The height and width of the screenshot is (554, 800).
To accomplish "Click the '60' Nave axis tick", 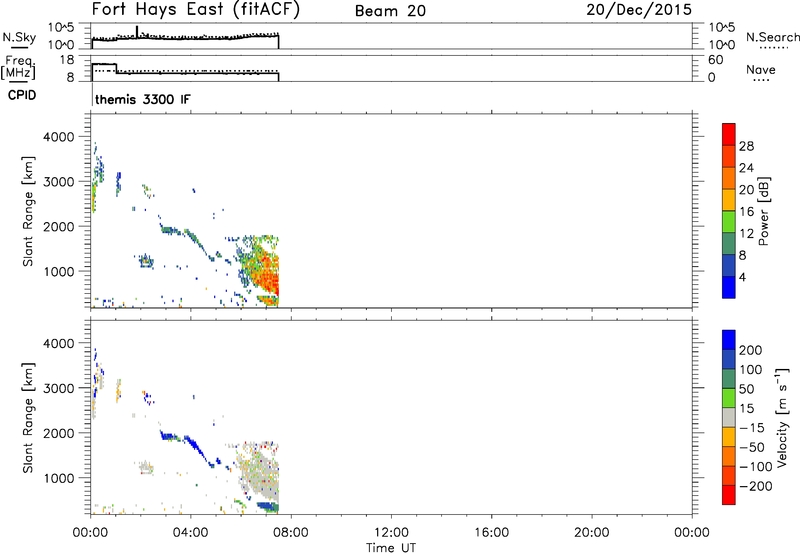I will 715,60.
